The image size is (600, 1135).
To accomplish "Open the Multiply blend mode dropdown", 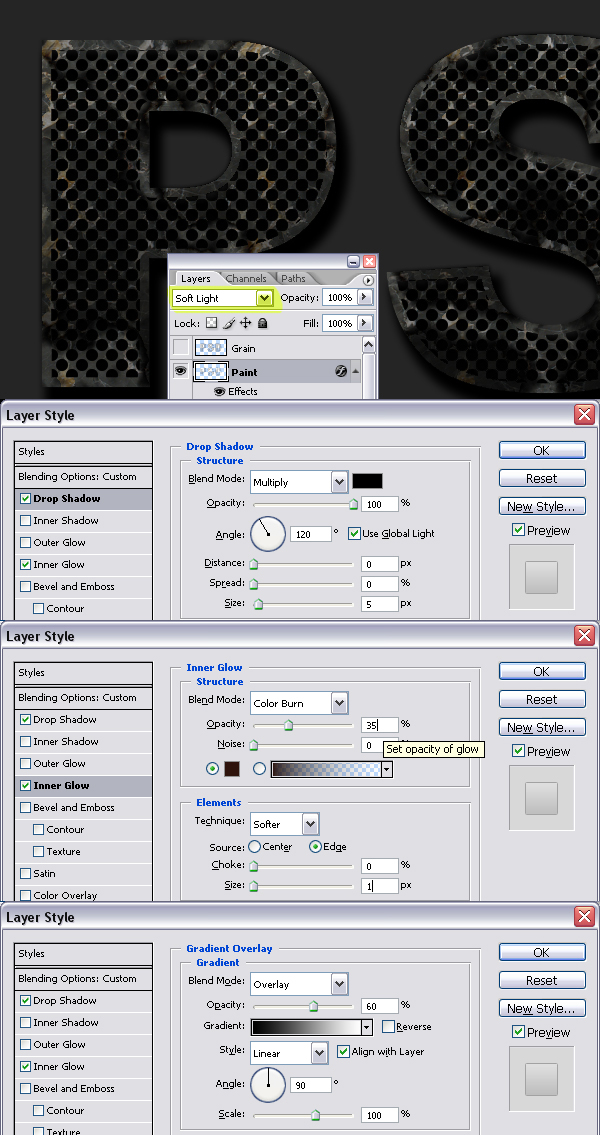I will (339, 482).
